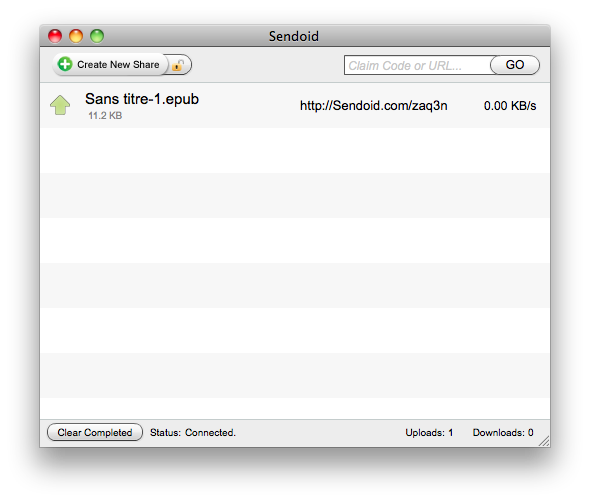Viewport: 590px width, 502px height.
Task: Click the empty row below the epub share
Action: pos(295,151)
